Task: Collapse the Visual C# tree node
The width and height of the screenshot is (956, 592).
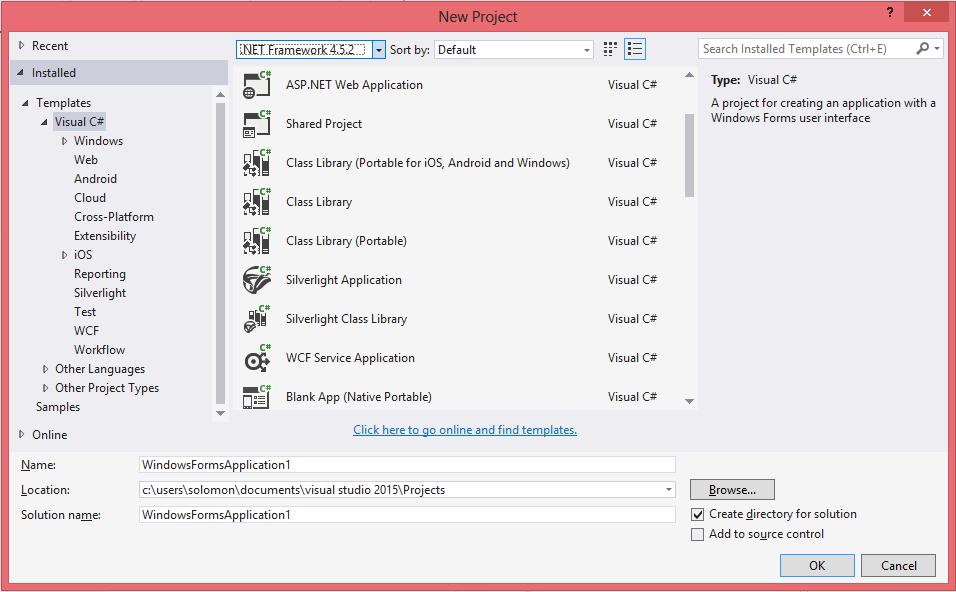Action: (44, 122)
